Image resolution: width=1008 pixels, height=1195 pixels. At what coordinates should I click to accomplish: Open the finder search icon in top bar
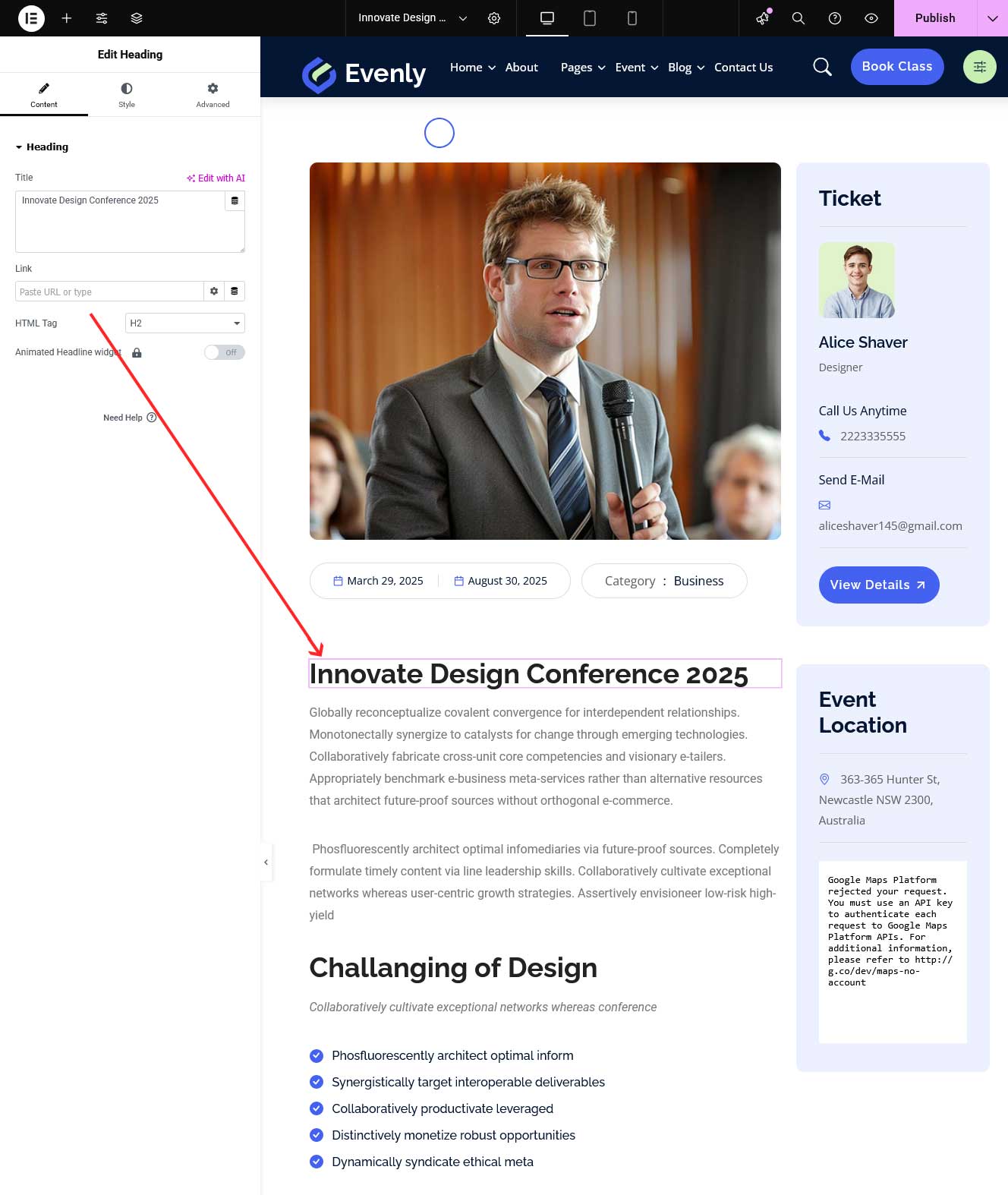pyautogui.click(x=798, y=18)
